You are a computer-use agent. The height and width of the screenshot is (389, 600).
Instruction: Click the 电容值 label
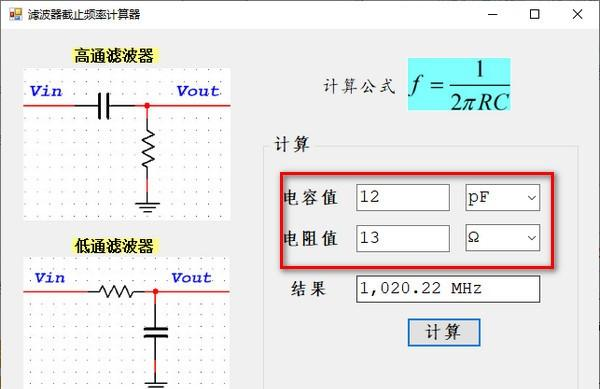(310, 198)
